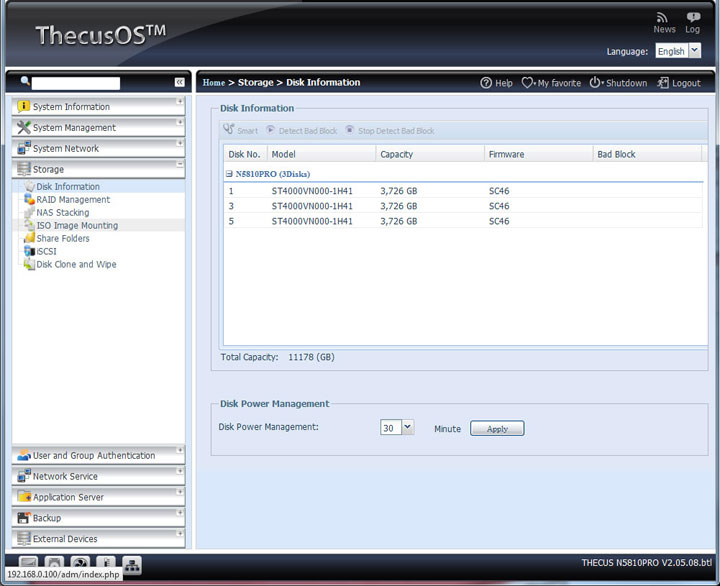Screen dimensions: 720x586
Task: Sort by Model column header
Action: 321,154
